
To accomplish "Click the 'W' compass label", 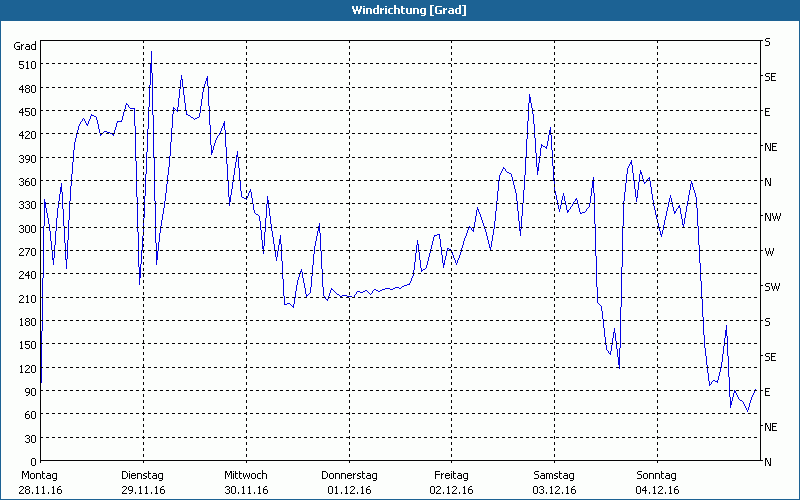I will (769, 252).
